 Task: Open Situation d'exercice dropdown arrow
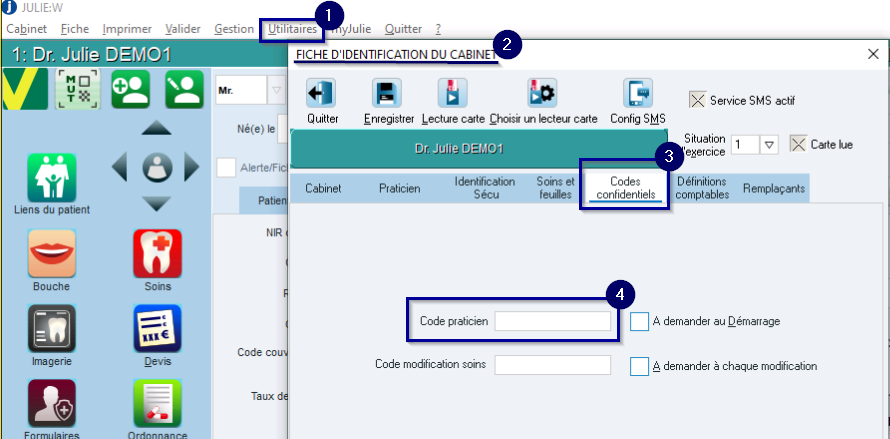point(769,144)
